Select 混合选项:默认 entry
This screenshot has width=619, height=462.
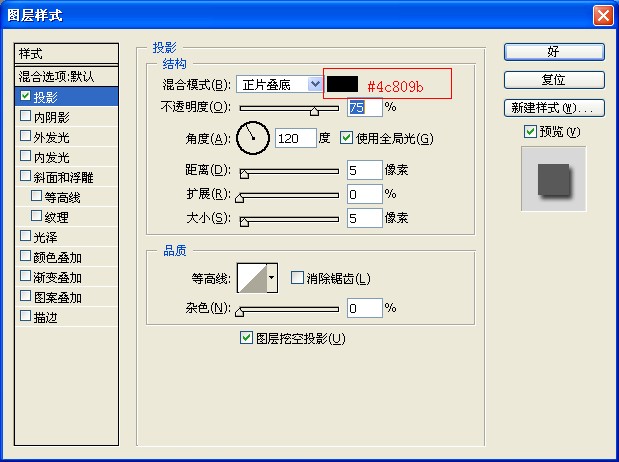pyautogui.click(x=66, y=76)
